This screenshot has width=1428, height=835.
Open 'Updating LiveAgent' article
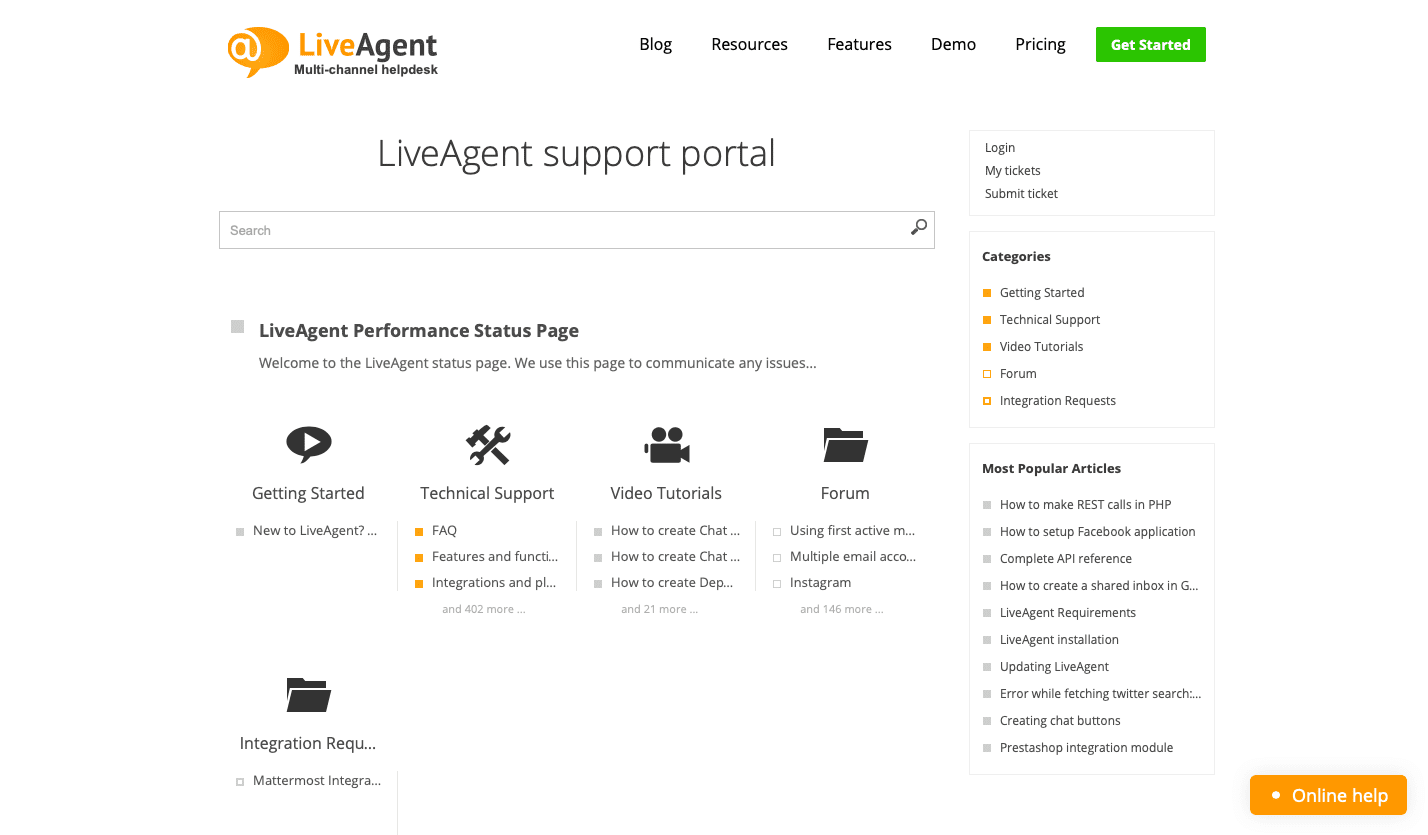click(1054, 666)
